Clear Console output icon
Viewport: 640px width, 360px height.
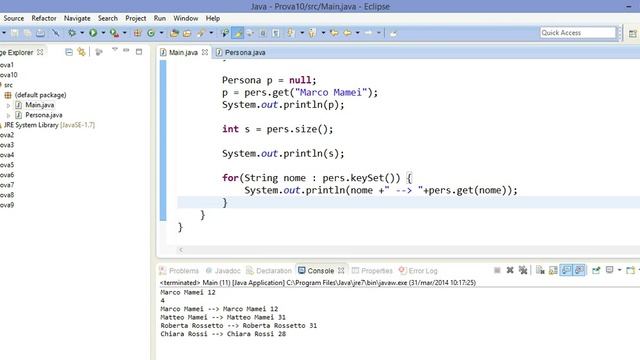(x=540, y=270)
